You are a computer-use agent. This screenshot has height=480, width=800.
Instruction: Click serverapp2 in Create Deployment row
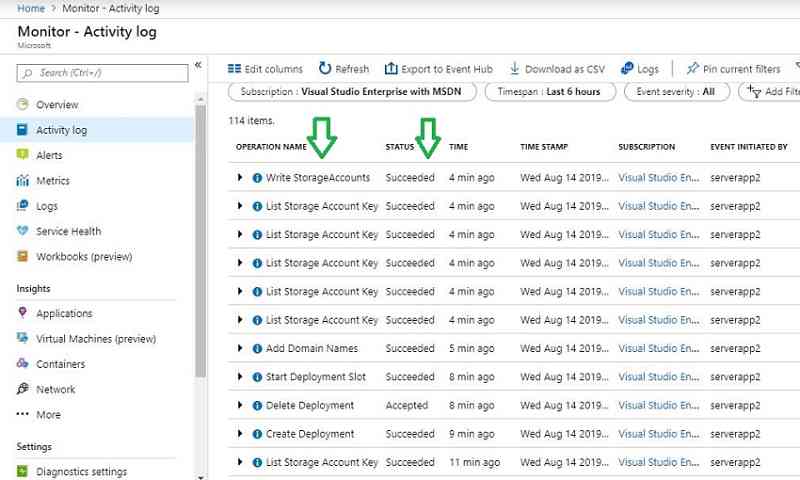(735, 434)
